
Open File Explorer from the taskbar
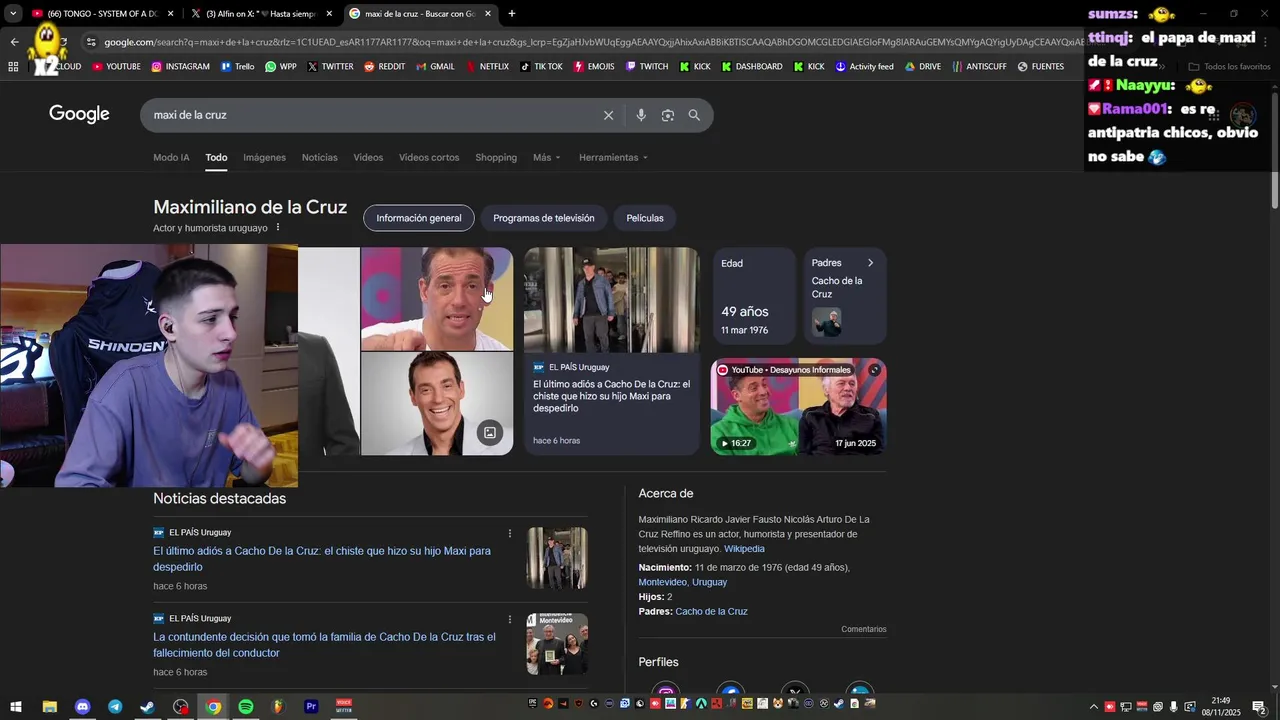coord(49,707)
